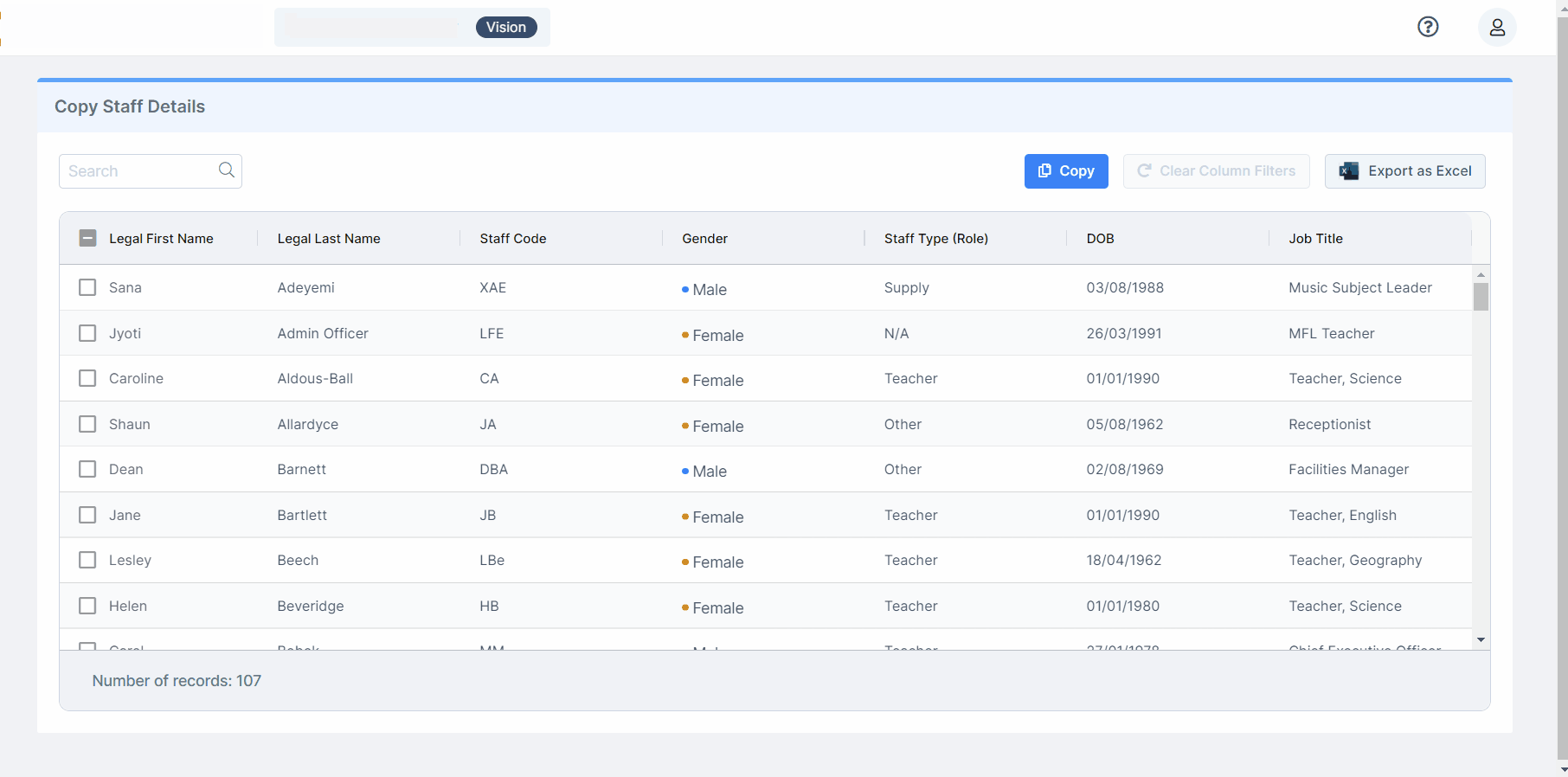Click the '18/04/1962' date of birth cell
The width and height of the screenshot is (1568, 777).
click(1124, 560)
